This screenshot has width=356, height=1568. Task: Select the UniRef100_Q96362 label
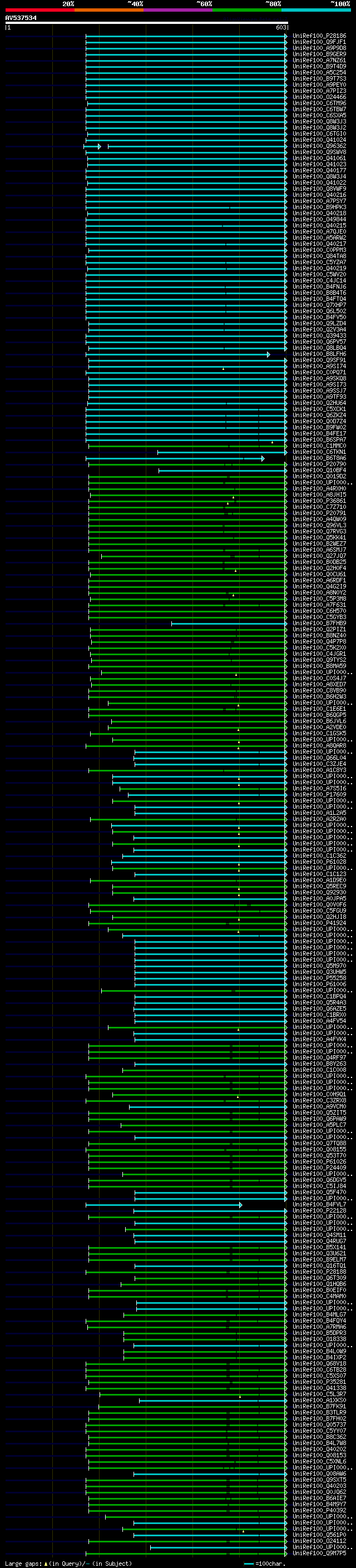[319, 146]
